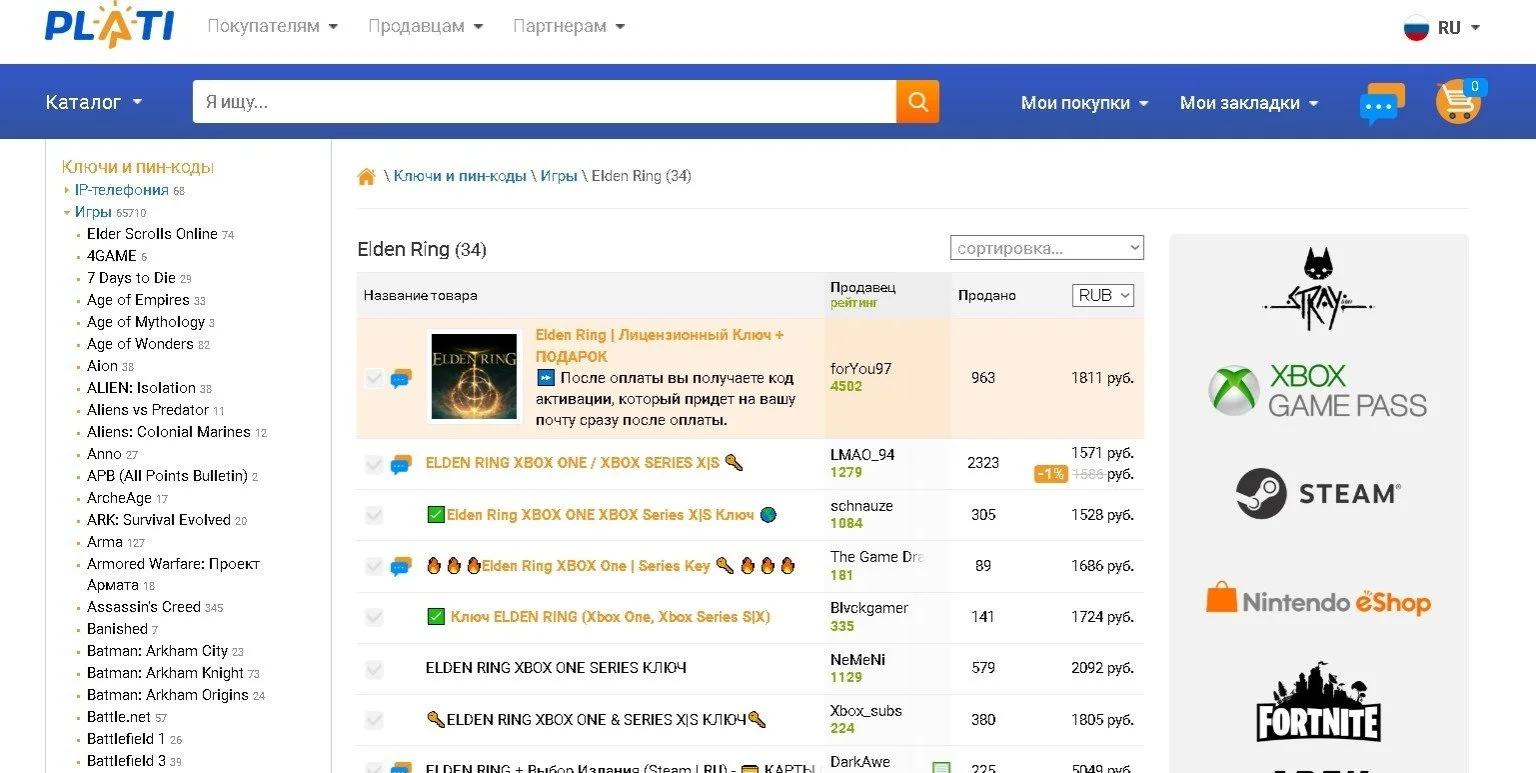1536x773 pixels.
Task: Tick the checkbox in the Xbox_subs row
Action: [x=374, y=720]
